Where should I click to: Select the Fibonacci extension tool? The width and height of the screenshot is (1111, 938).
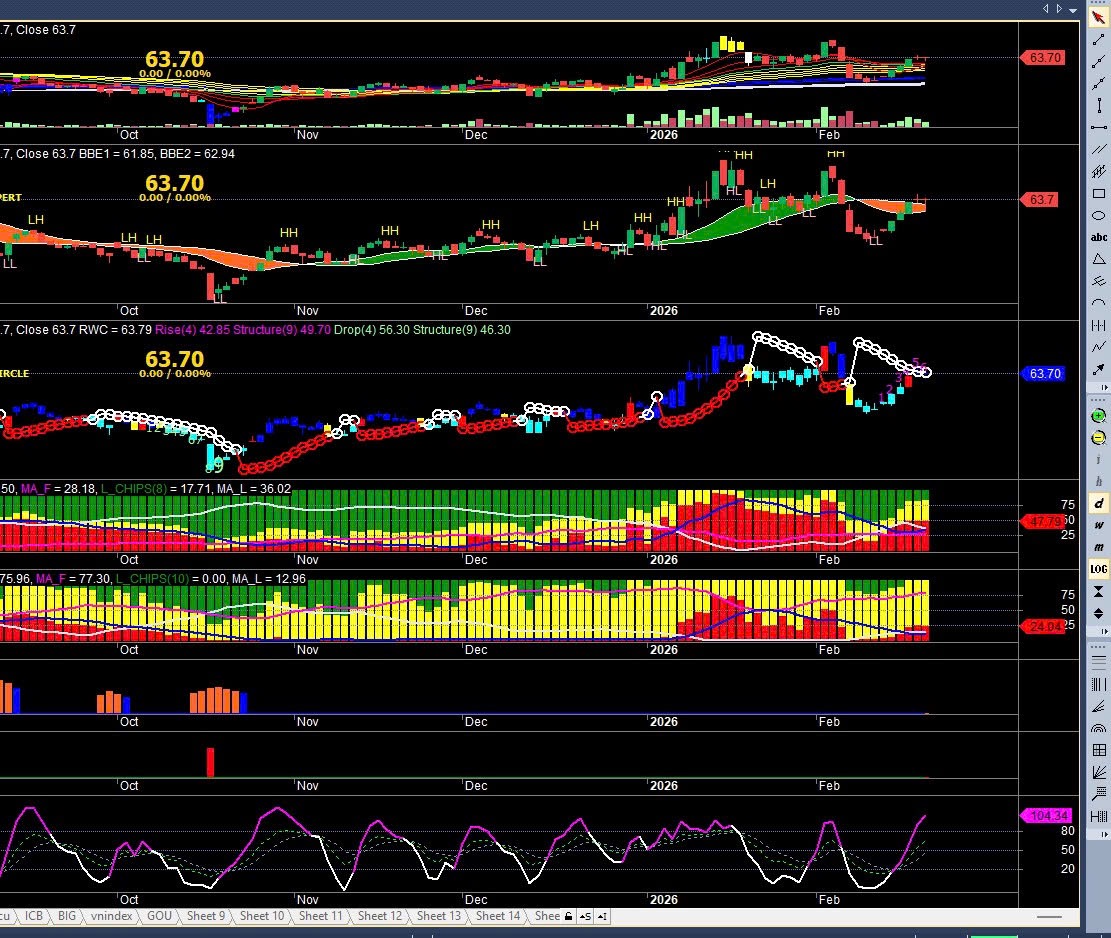(x=1098, y=793)
